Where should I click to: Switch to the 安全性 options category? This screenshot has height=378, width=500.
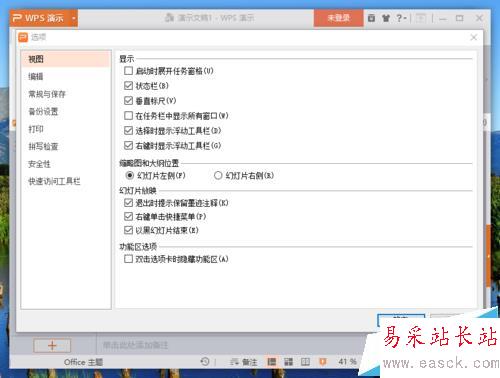coord(66,164)
